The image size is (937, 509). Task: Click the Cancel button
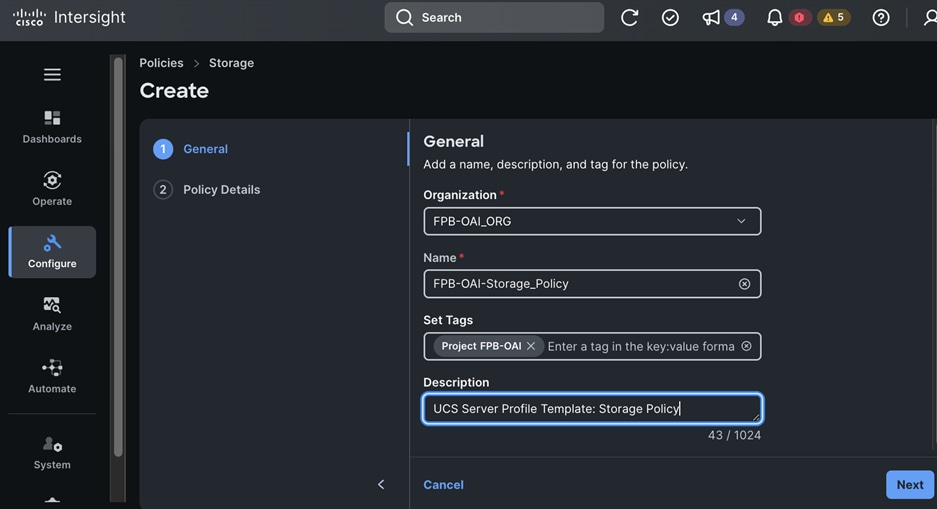[443, 485]
